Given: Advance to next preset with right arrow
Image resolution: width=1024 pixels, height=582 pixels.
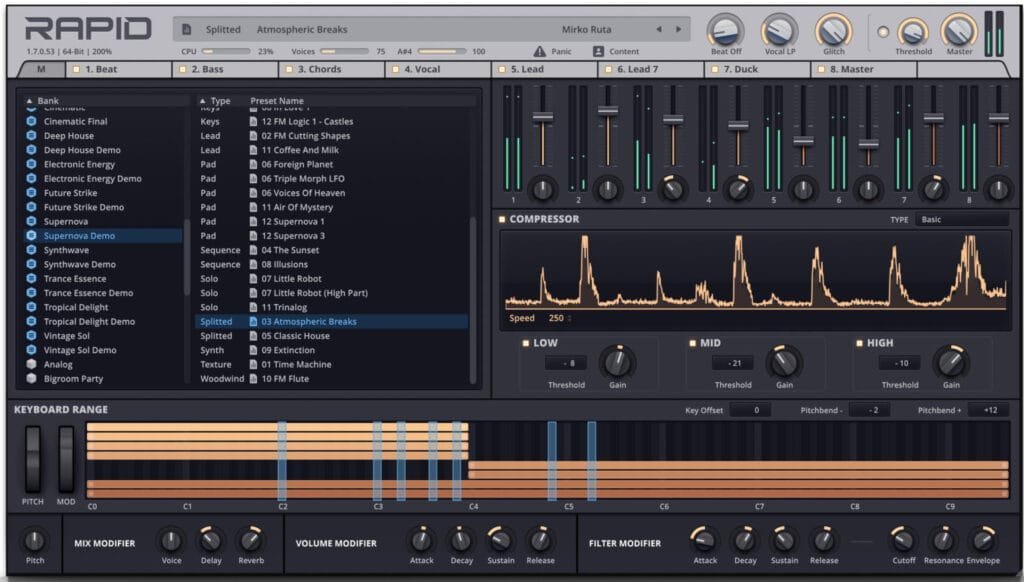Looking at the screenshot, I should coord(678,30).
